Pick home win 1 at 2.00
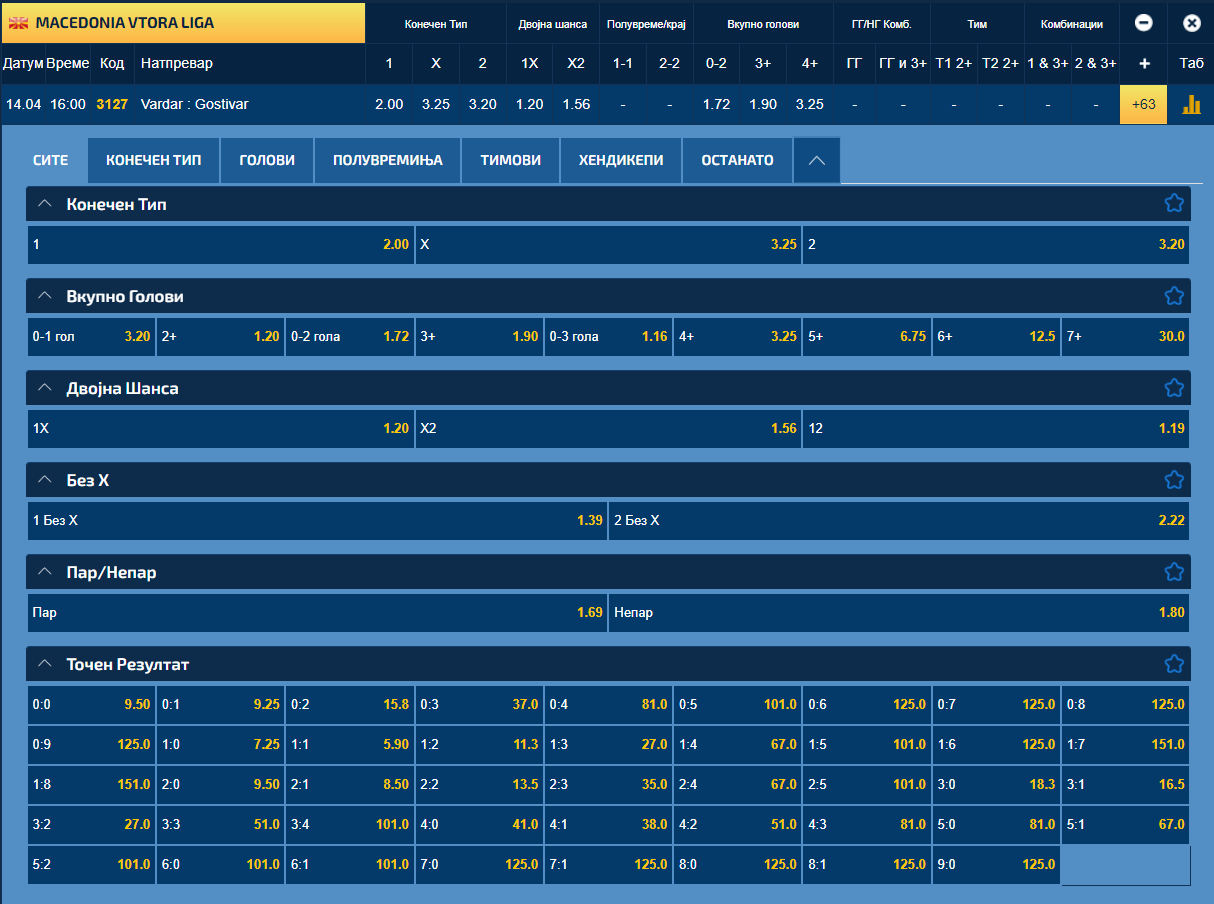The width and height of the screenshot is (1214, 904). pos(221,244)
